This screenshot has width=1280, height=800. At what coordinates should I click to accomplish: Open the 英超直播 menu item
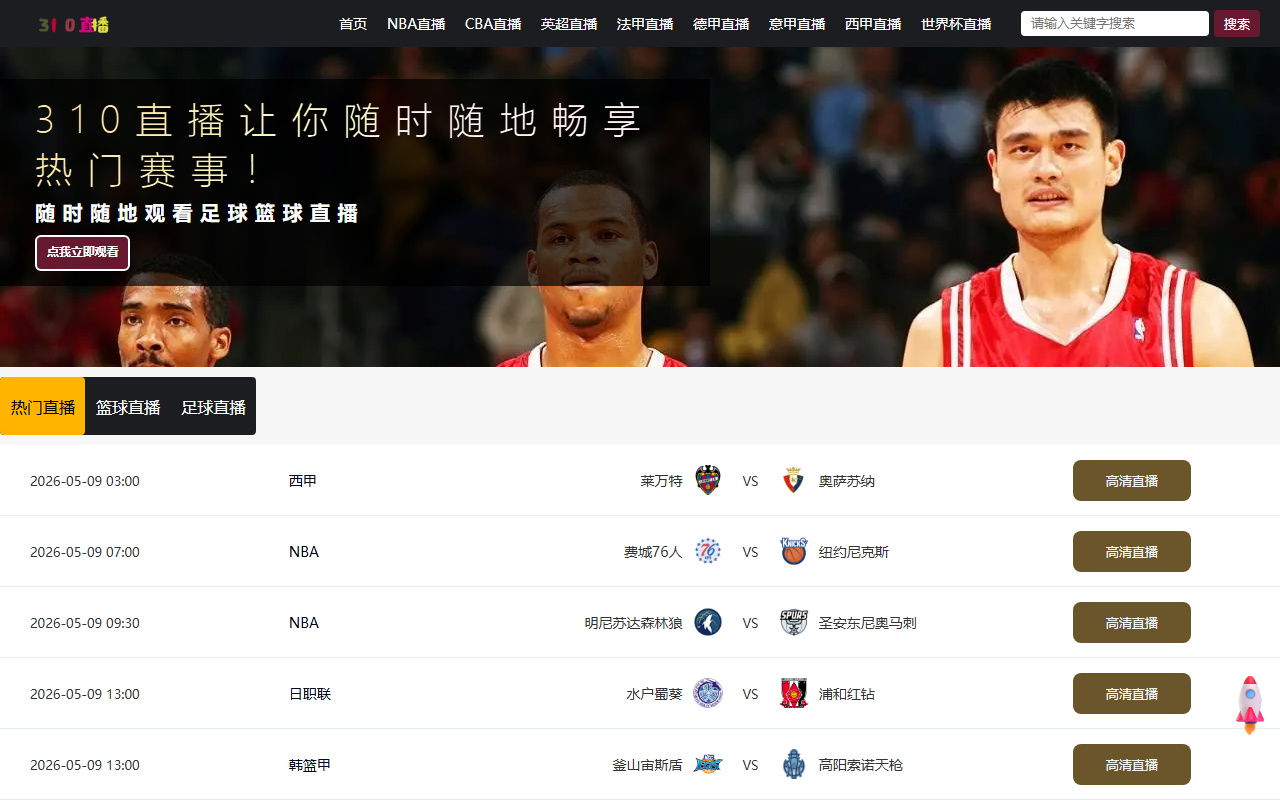coord(569,24)
